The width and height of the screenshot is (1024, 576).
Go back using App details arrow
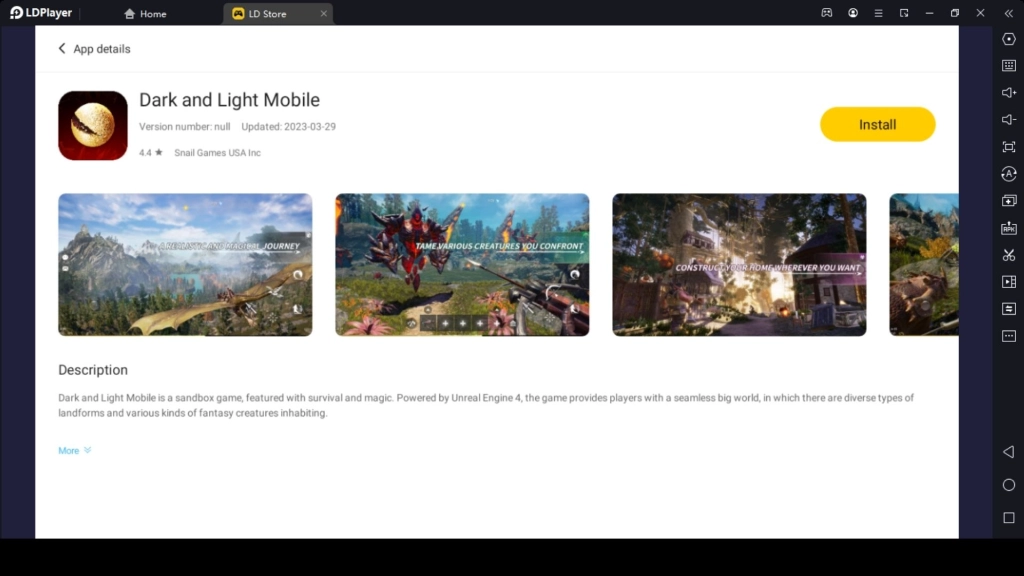click(x=62, y=48)
